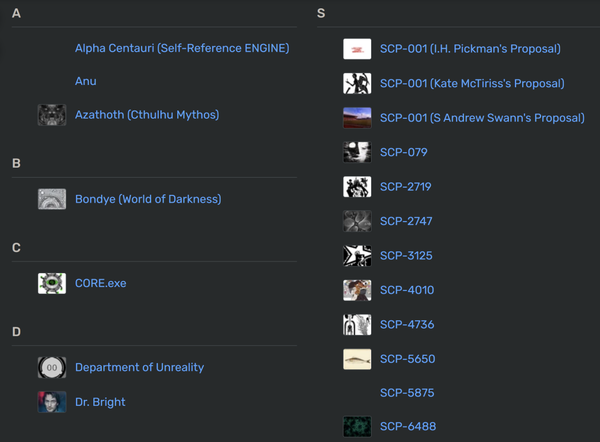The height and width of the screenshot is (442, 600).
Task: Click the Dr. Bright portrait thumbnail
Action: click(52, 402)
